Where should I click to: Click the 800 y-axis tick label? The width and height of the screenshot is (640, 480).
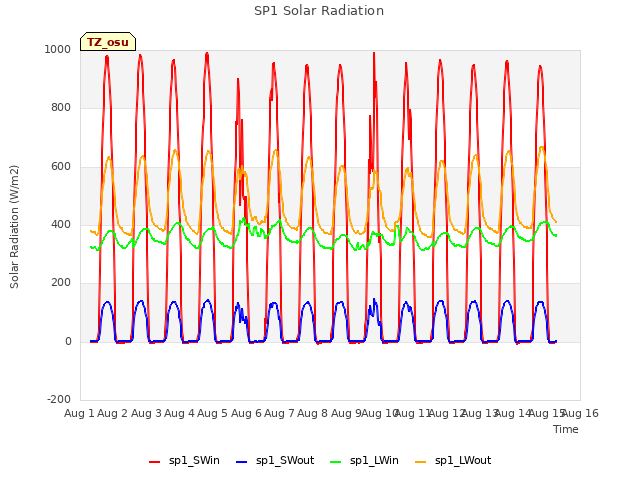click(61, 107)
